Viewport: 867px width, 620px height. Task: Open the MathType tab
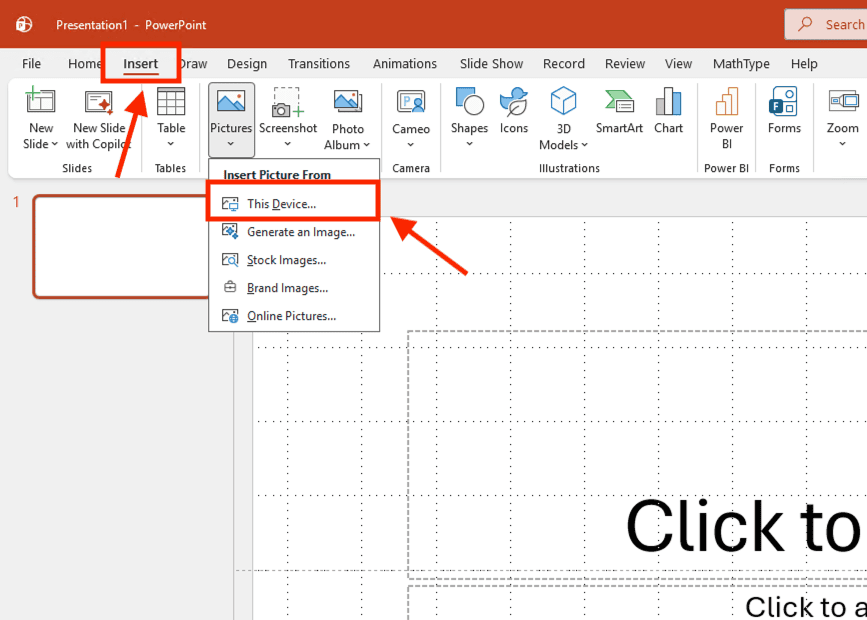click(x=741, y=64)
